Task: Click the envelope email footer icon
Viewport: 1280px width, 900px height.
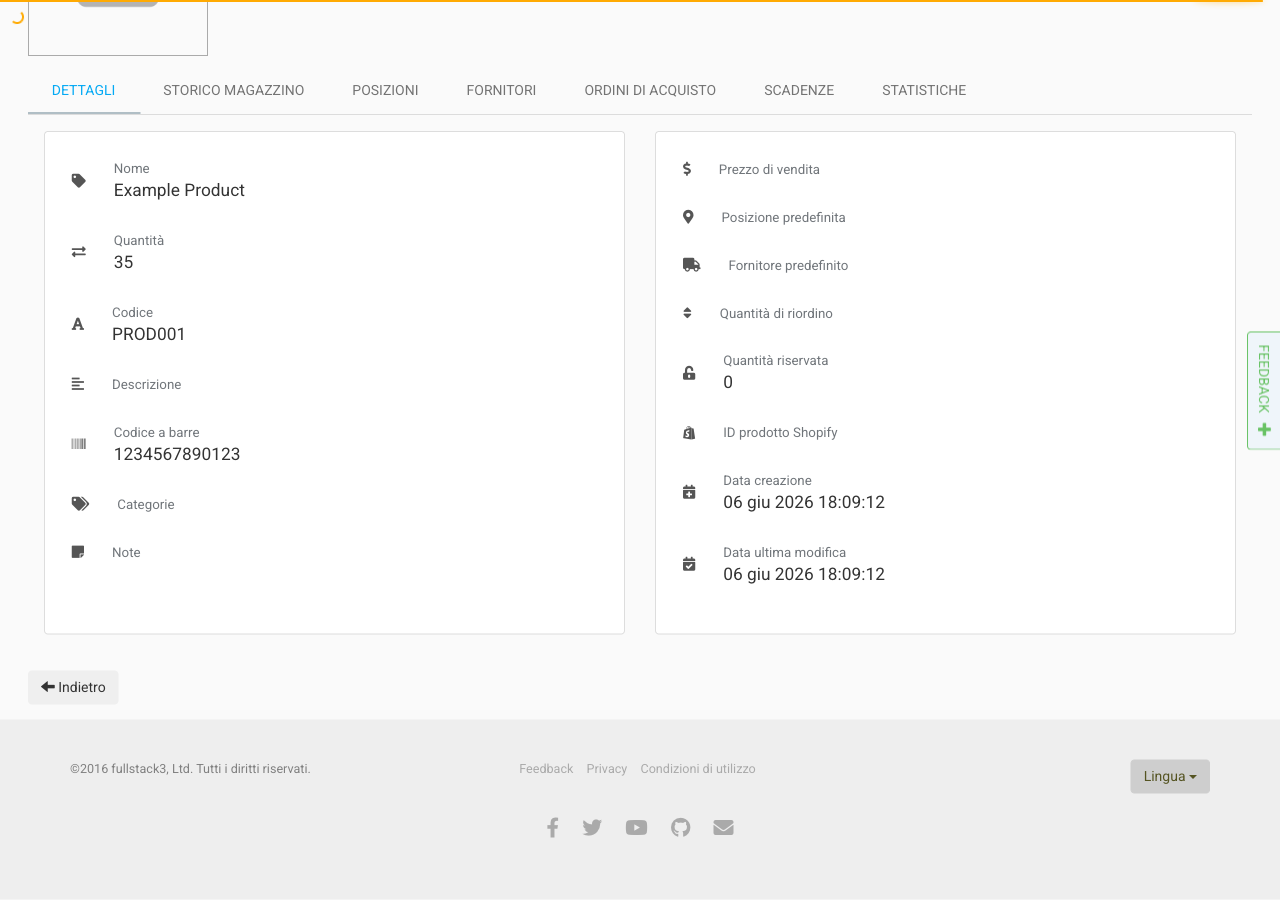Action: click(723, 827)
